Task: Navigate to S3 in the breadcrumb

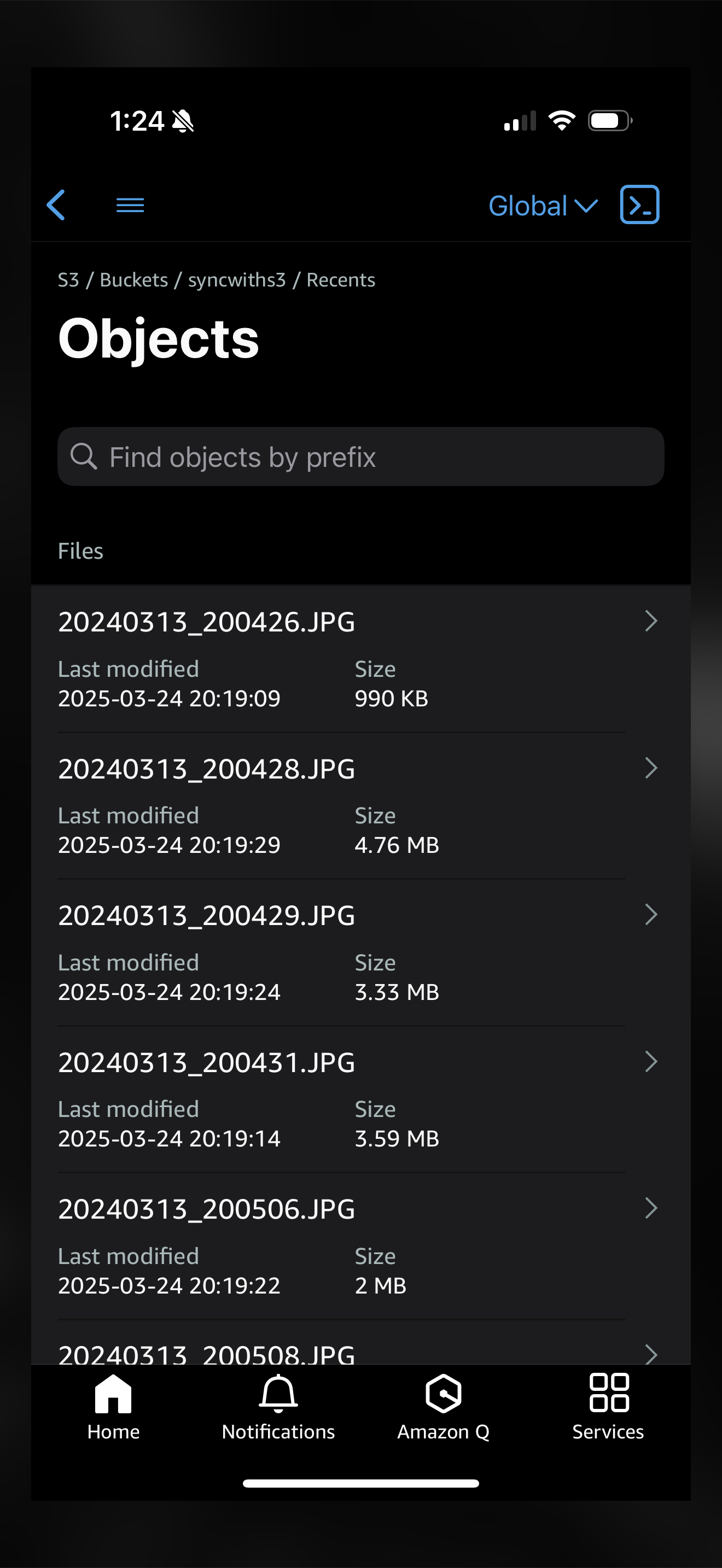Action: tap(68, 280)
